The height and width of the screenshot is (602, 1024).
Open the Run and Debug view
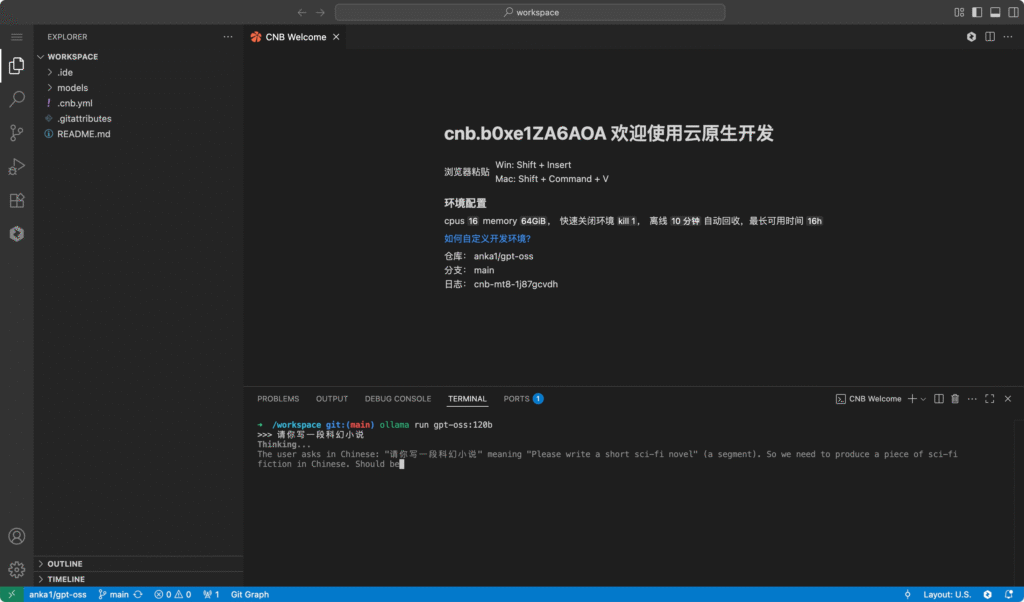point(16,166)
